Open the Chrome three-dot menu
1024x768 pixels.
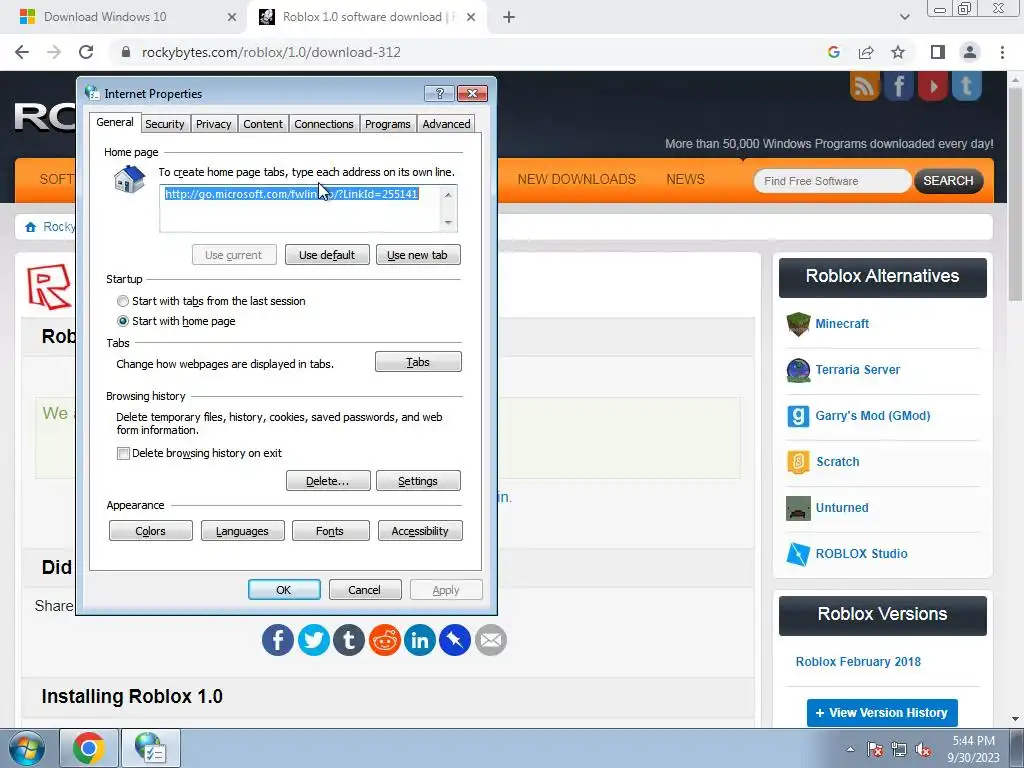1002,52
